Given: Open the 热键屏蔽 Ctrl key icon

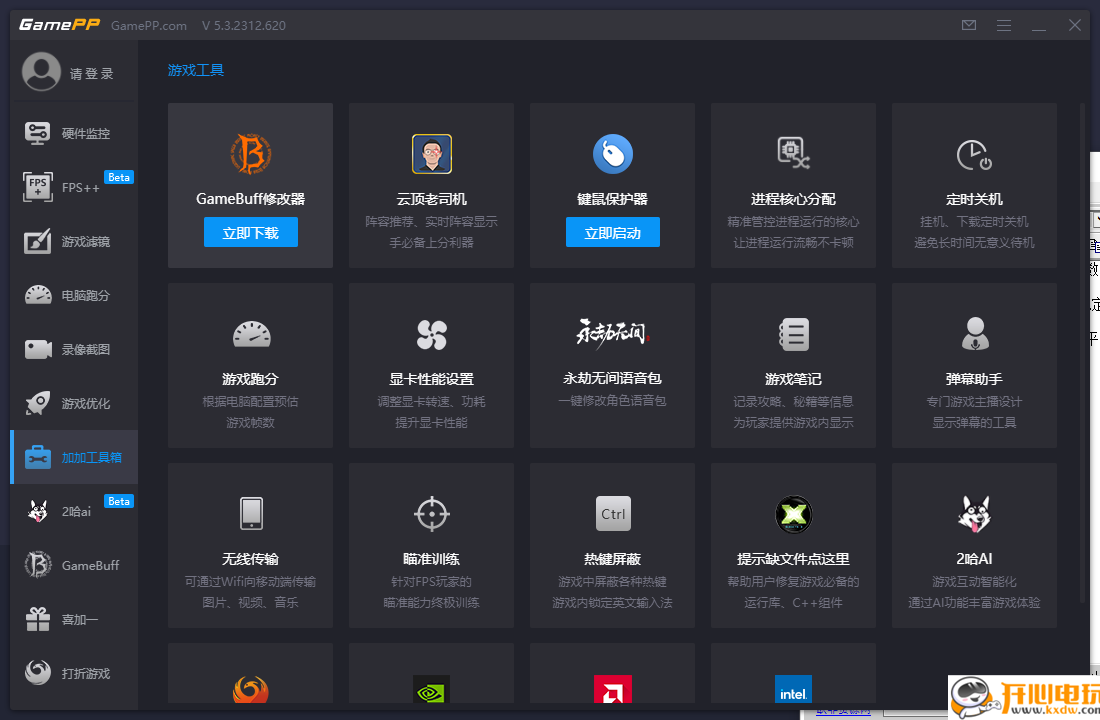Looking at the screenshot, I should point(613,514).
